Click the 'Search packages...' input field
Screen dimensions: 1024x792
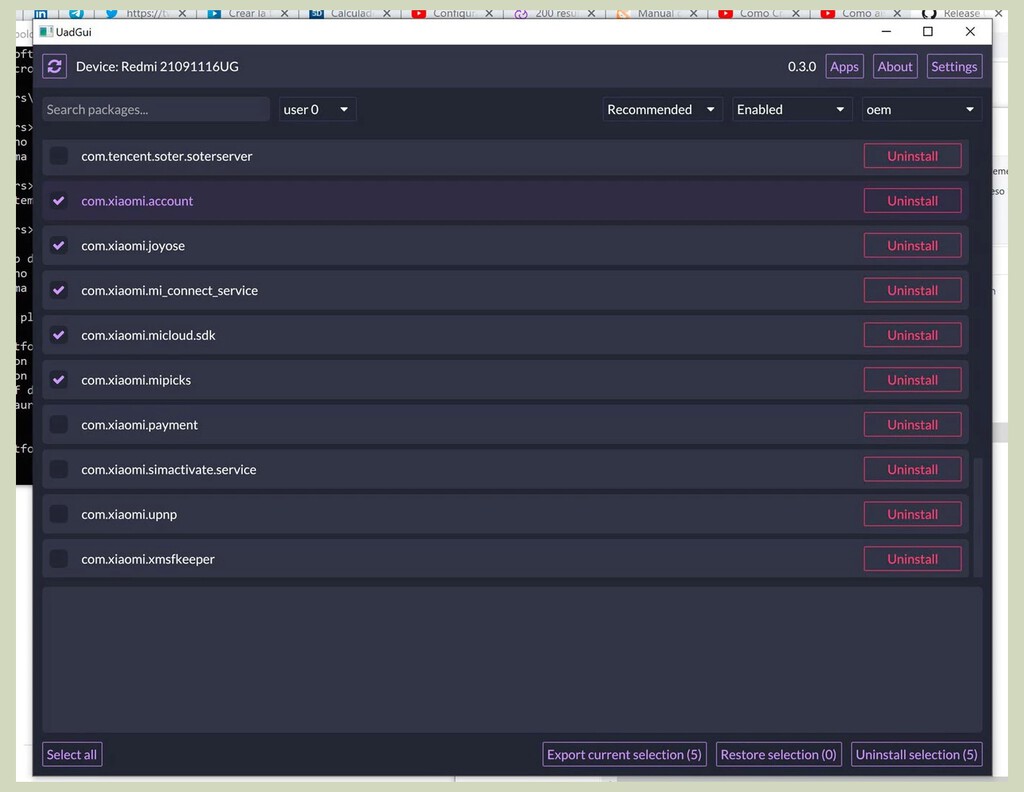point(156,110)
